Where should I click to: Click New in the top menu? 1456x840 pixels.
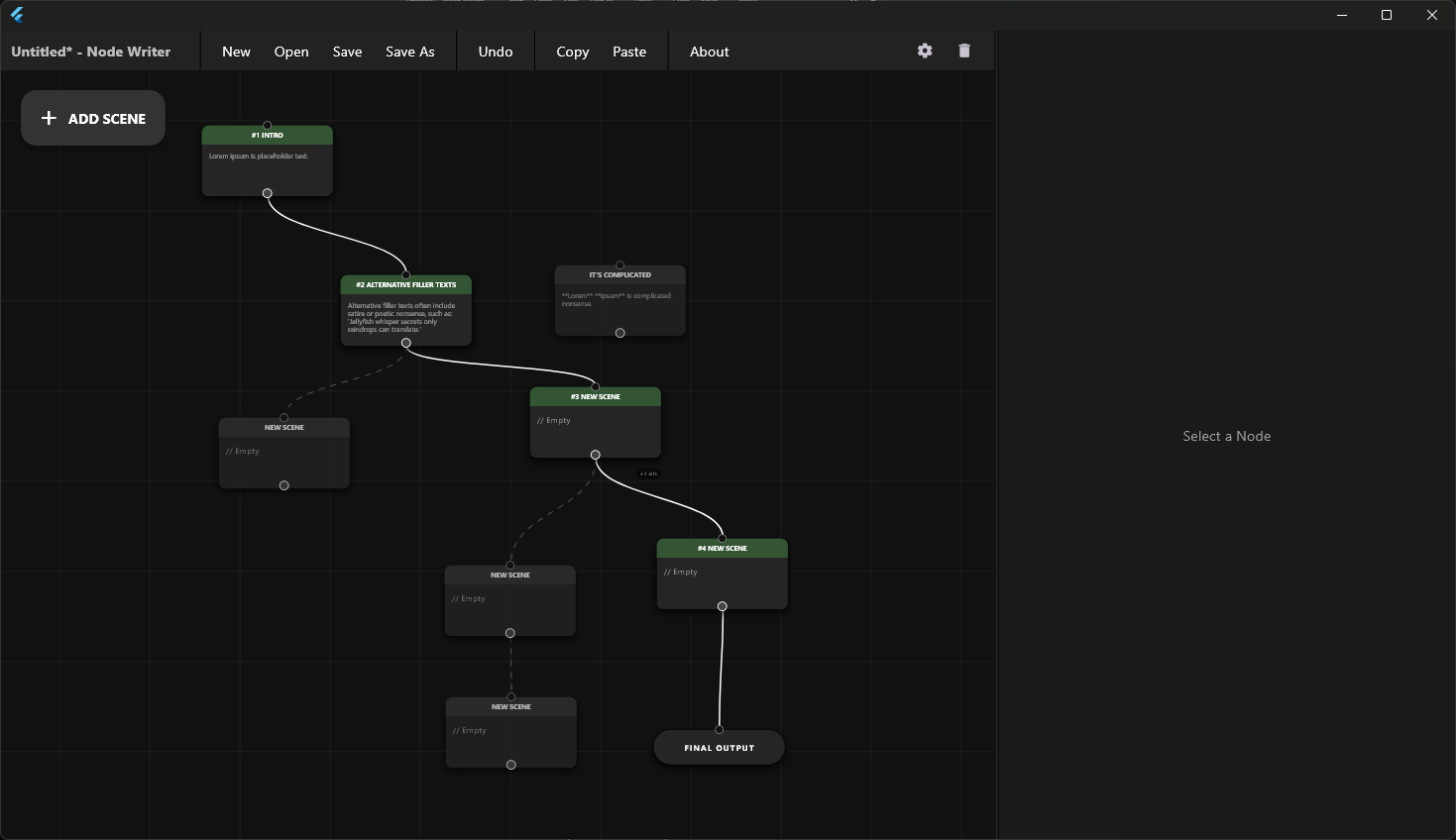236,52
